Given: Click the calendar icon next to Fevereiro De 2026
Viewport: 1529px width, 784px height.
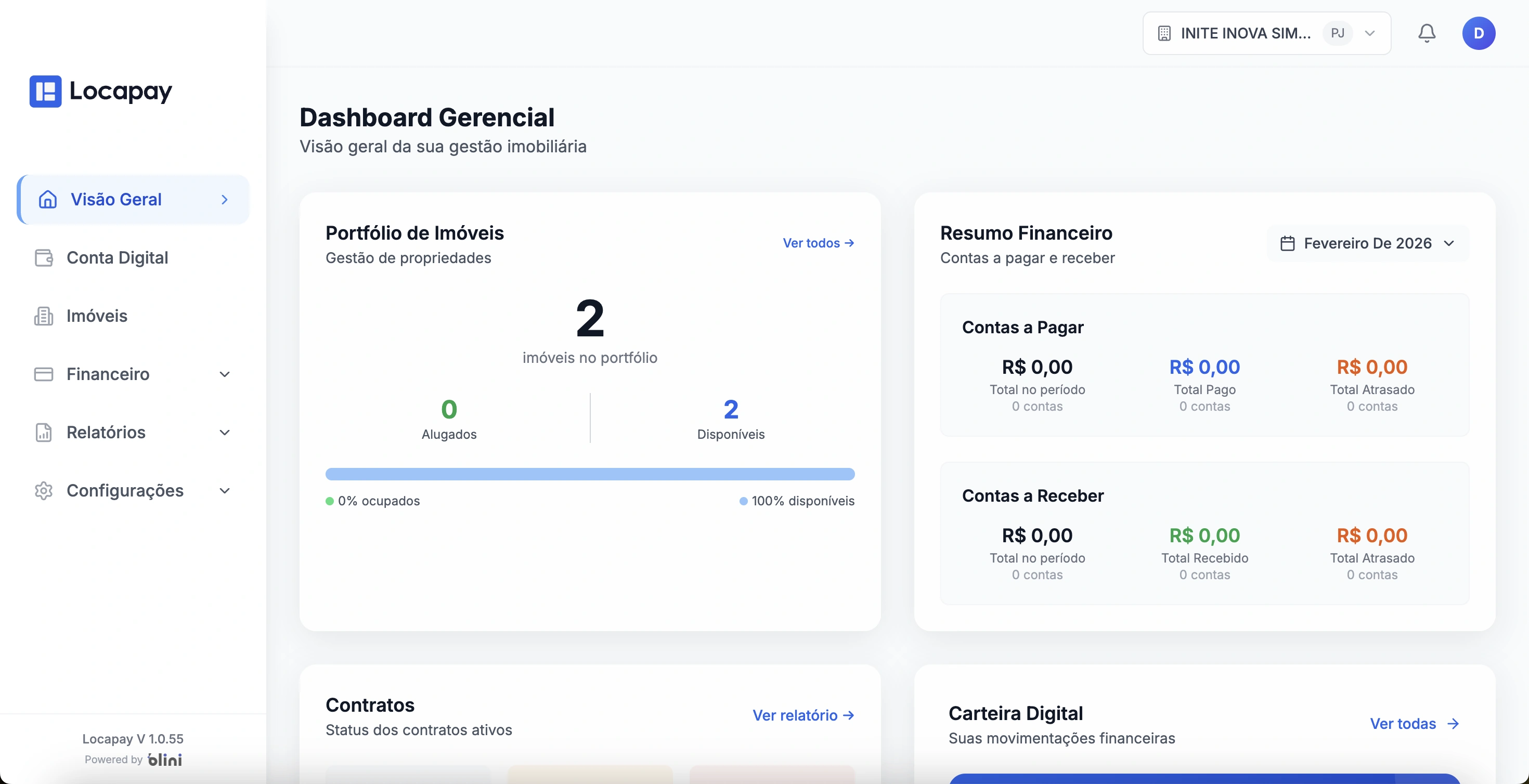Looking at the screenshot, I should (1287, 243).
